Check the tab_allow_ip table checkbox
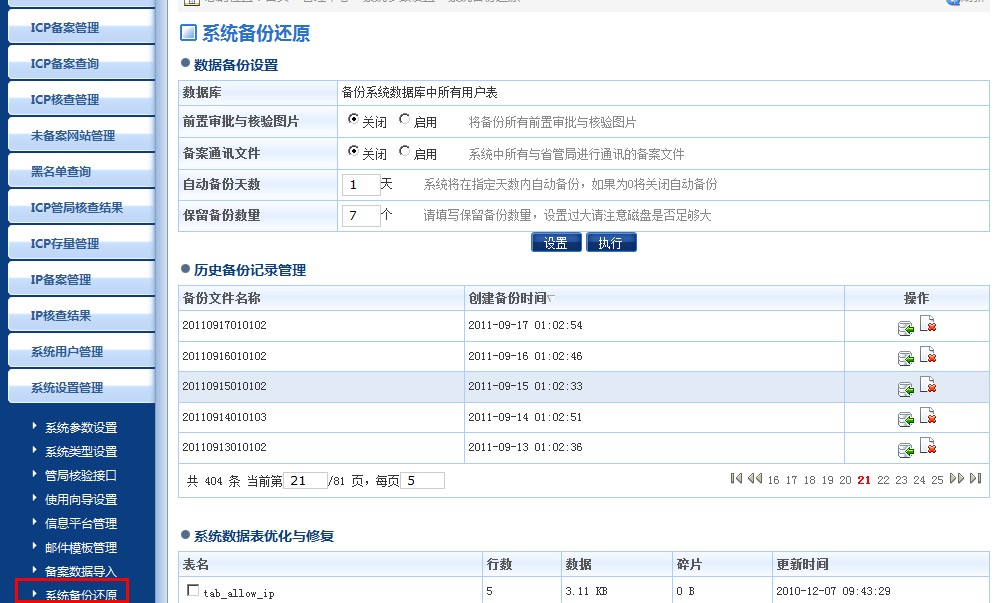 (193, 591)
